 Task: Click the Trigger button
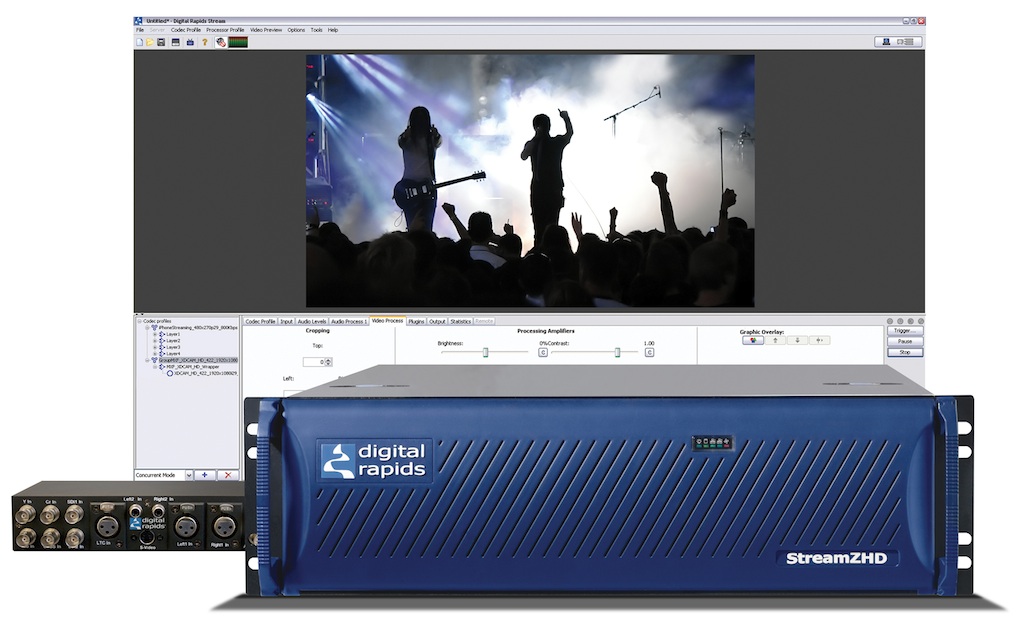(x=904, y=331)
